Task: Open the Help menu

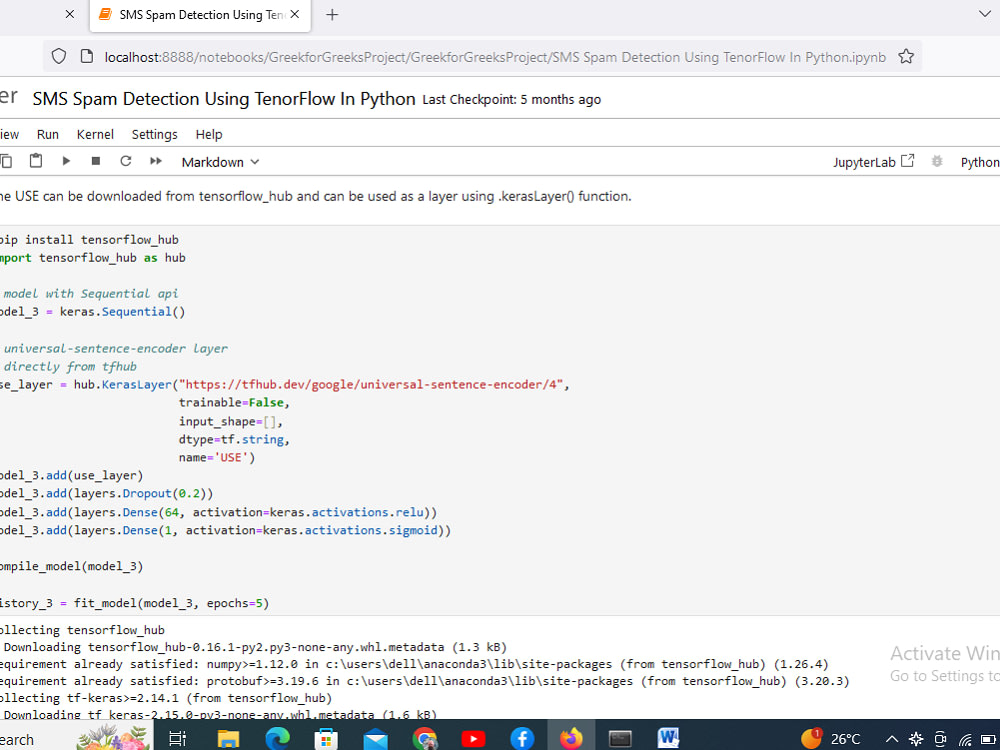Action: click(x=208, y=133)
